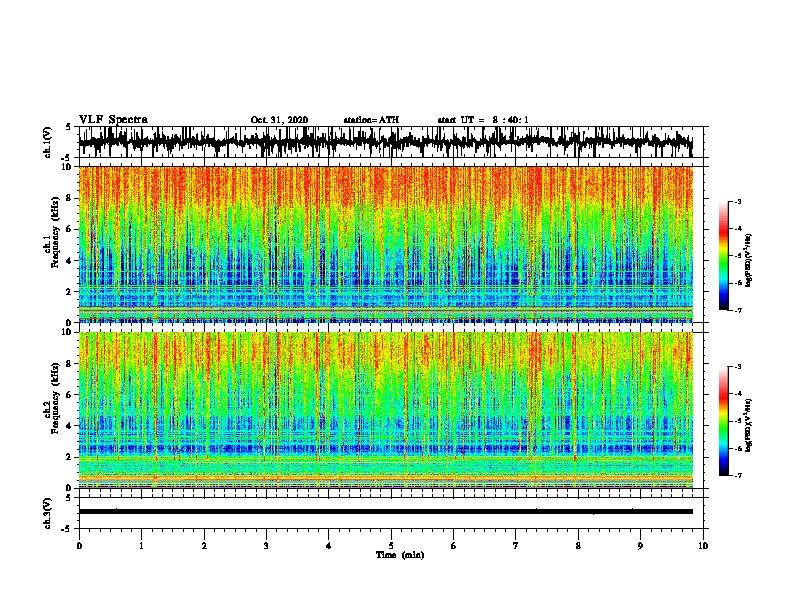Click the "8" kHz tick on ch.1 axis

pos(70,198)
